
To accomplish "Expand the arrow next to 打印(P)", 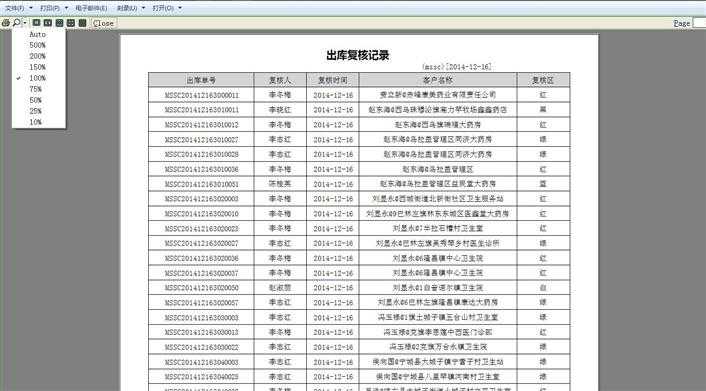I will coord(66,8).
